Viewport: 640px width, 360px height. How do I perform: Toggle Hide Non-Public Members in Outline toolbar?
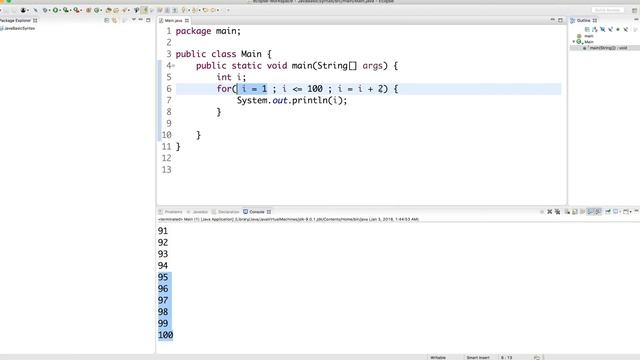coord(618,29)
